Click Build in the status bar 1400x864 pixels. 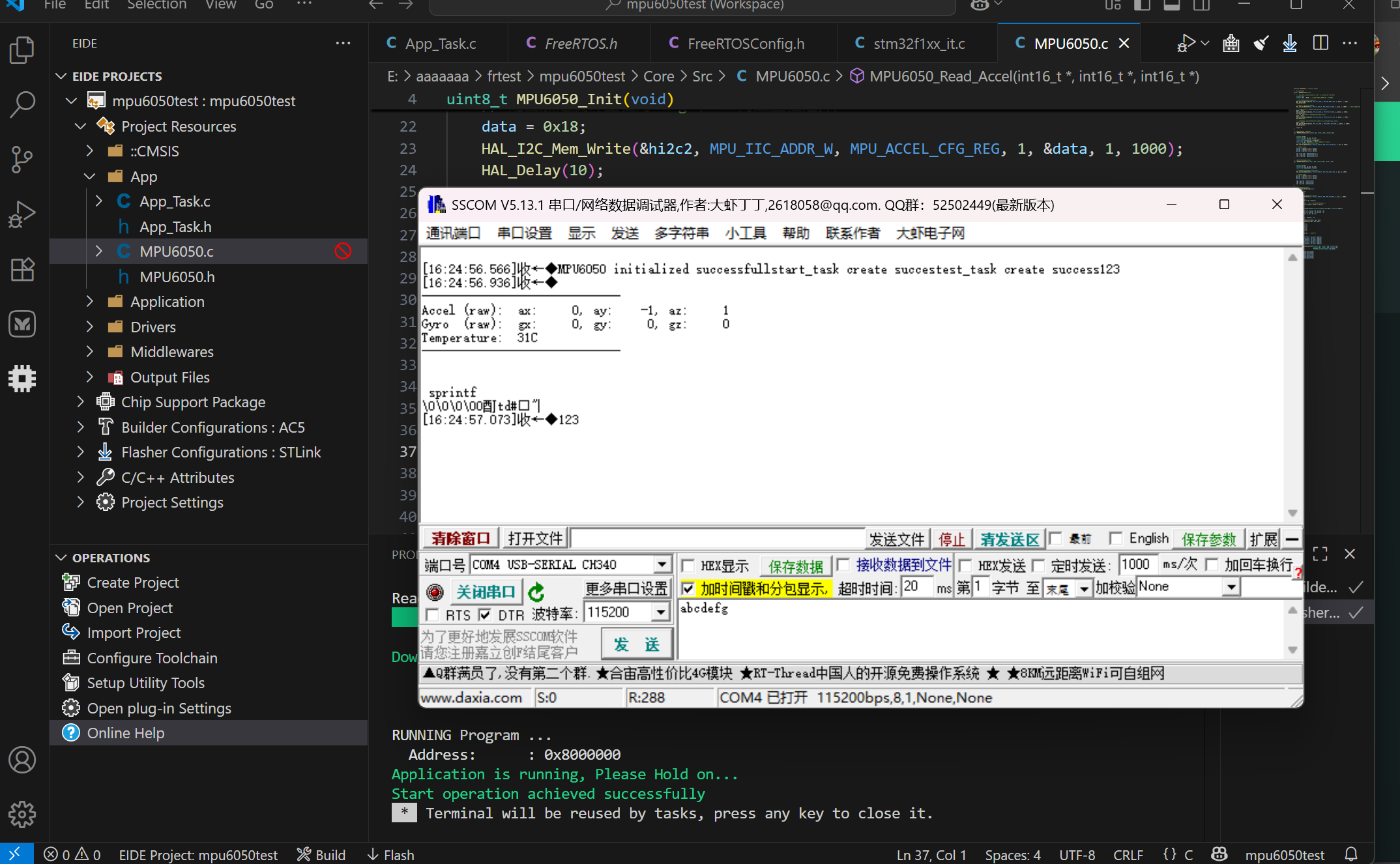[x=321, y=854]
